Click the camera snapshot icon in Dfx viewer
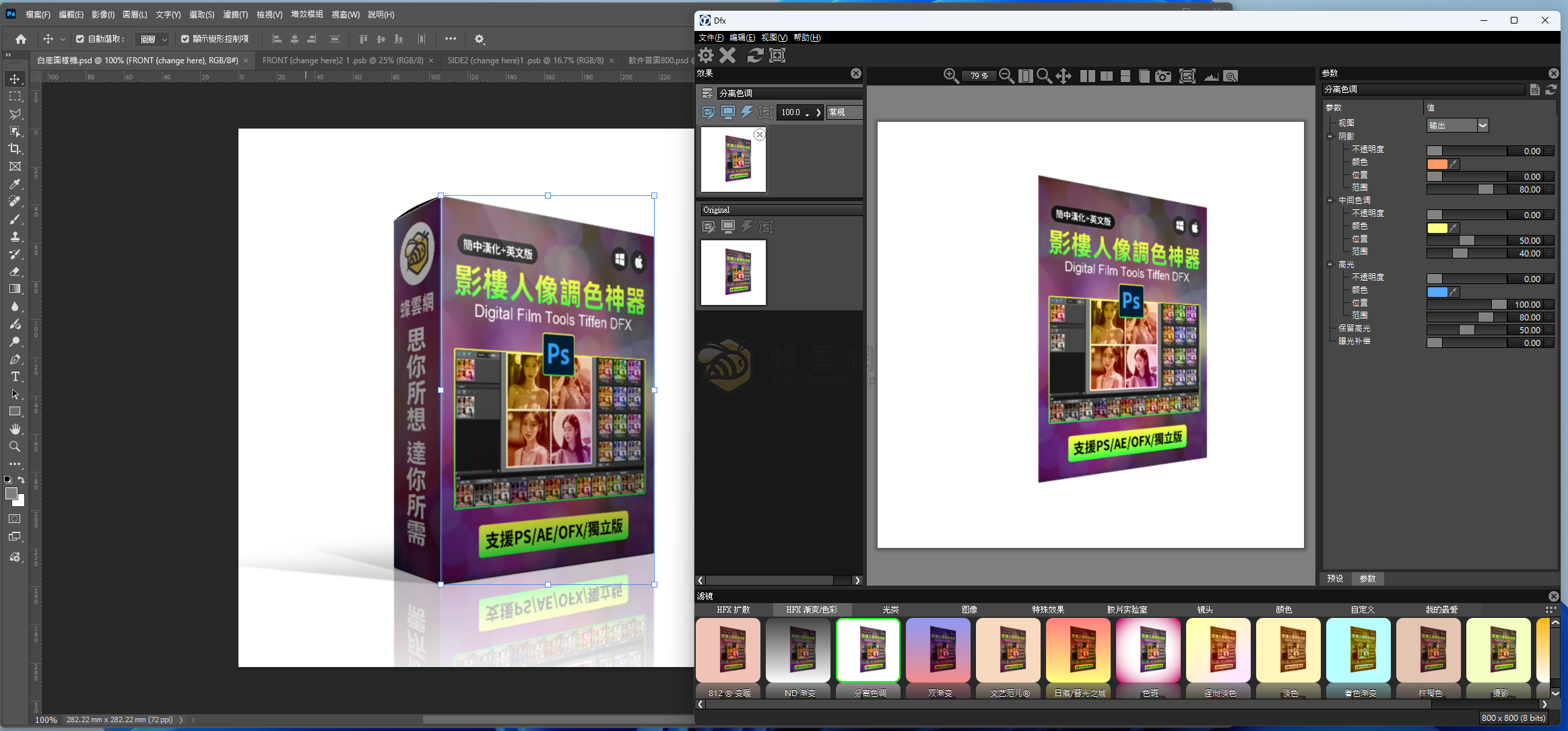Image resolution: width=1568 pixels, height=731 pixels. [1163, 76]
